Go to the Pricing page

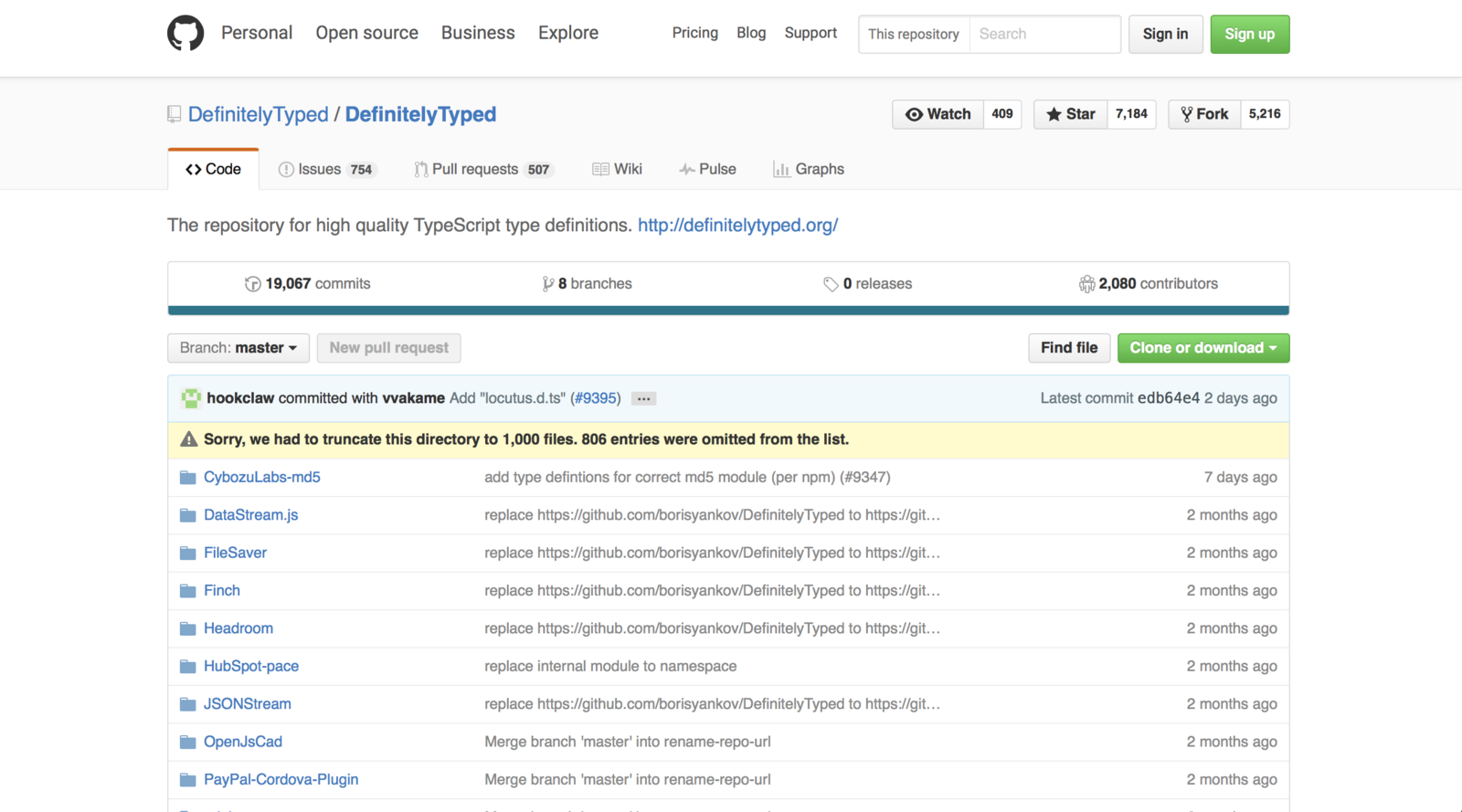pyautogui.click(x=695, y=33)
